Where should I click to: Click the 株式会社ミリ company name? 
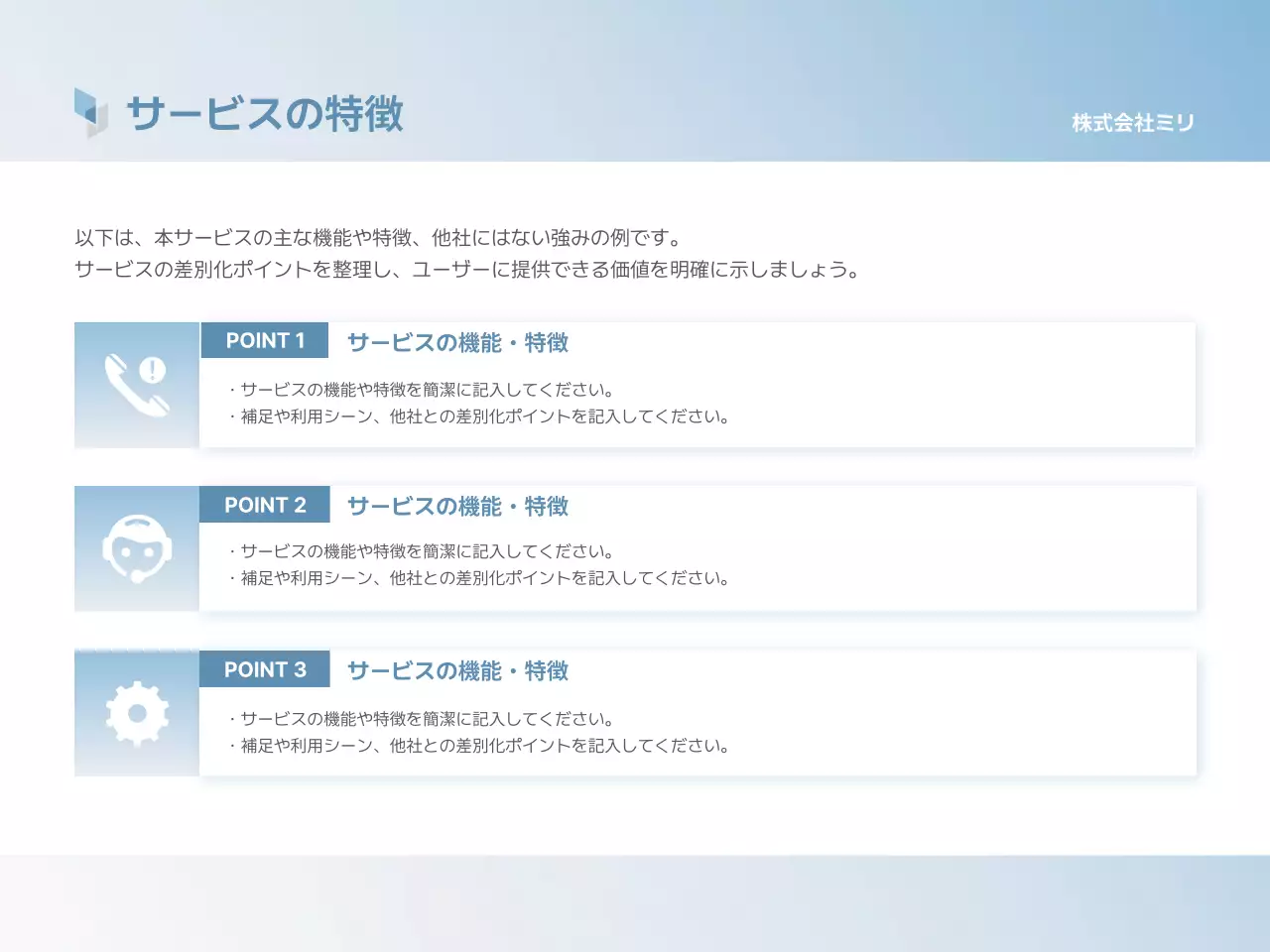pyautogui.click(x=1134, y=123)
